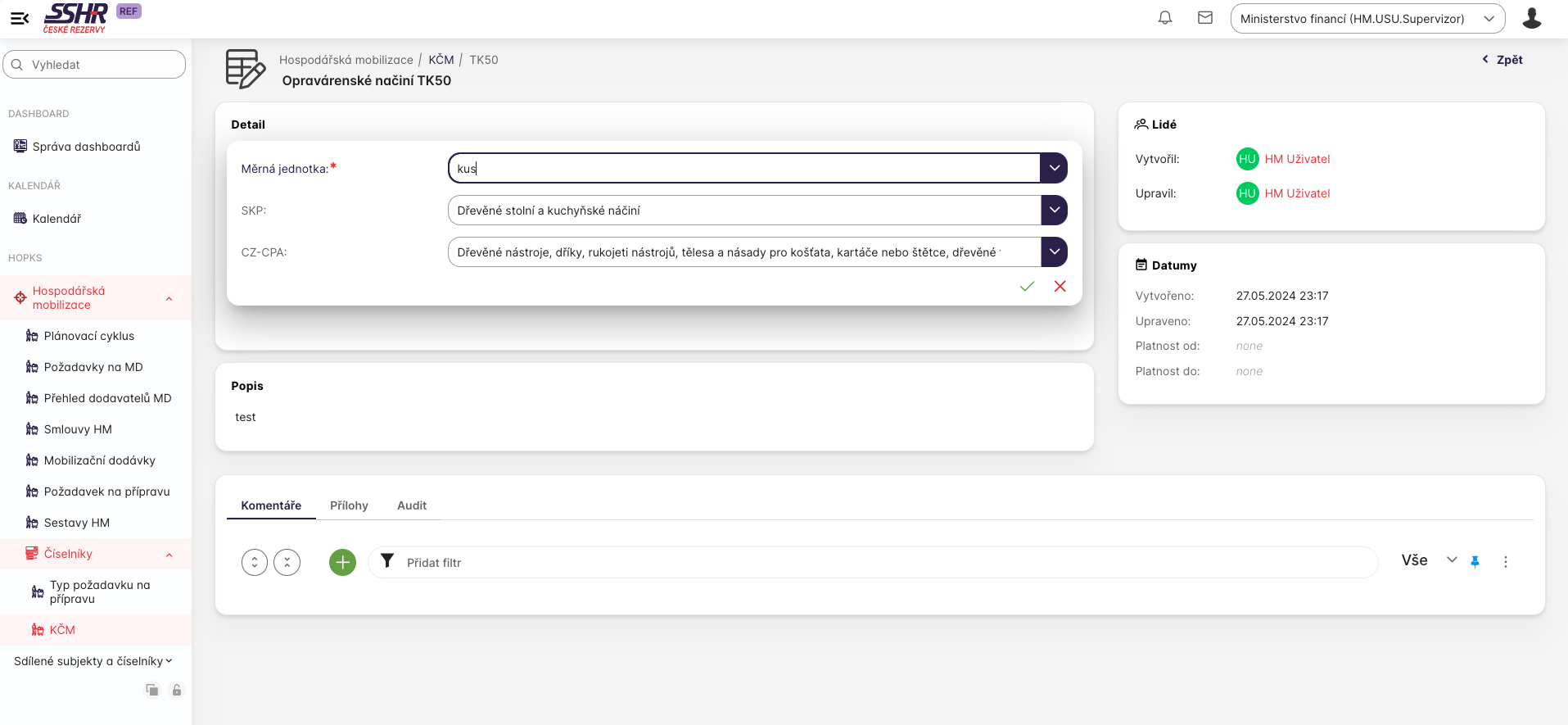Image resolution: width=1568 pixels, height=725 pixels.
Task: Expand the SKP dropdown list
Action: [1054, 210]
